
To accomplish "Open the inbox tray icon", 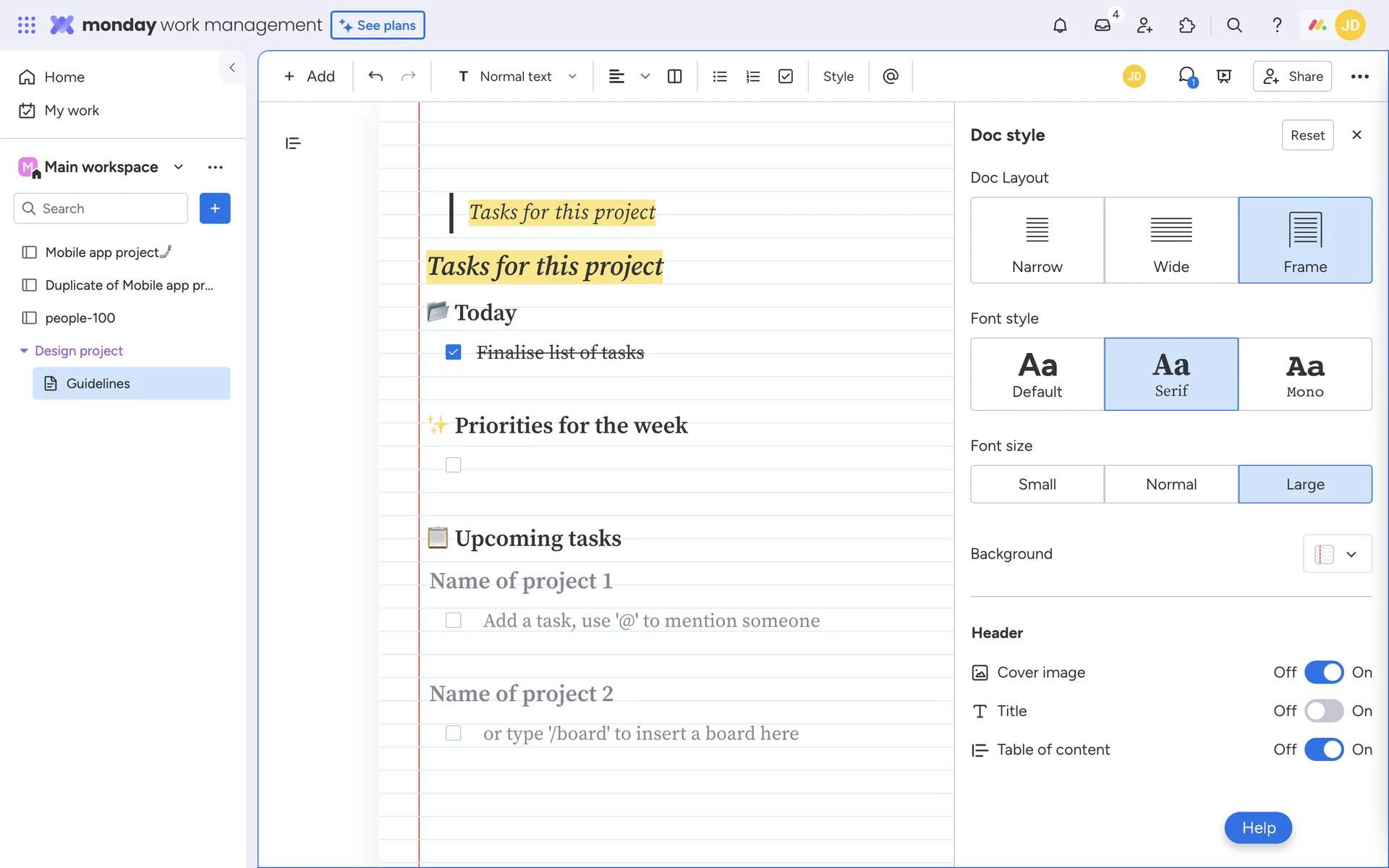I will [1102, 25].
